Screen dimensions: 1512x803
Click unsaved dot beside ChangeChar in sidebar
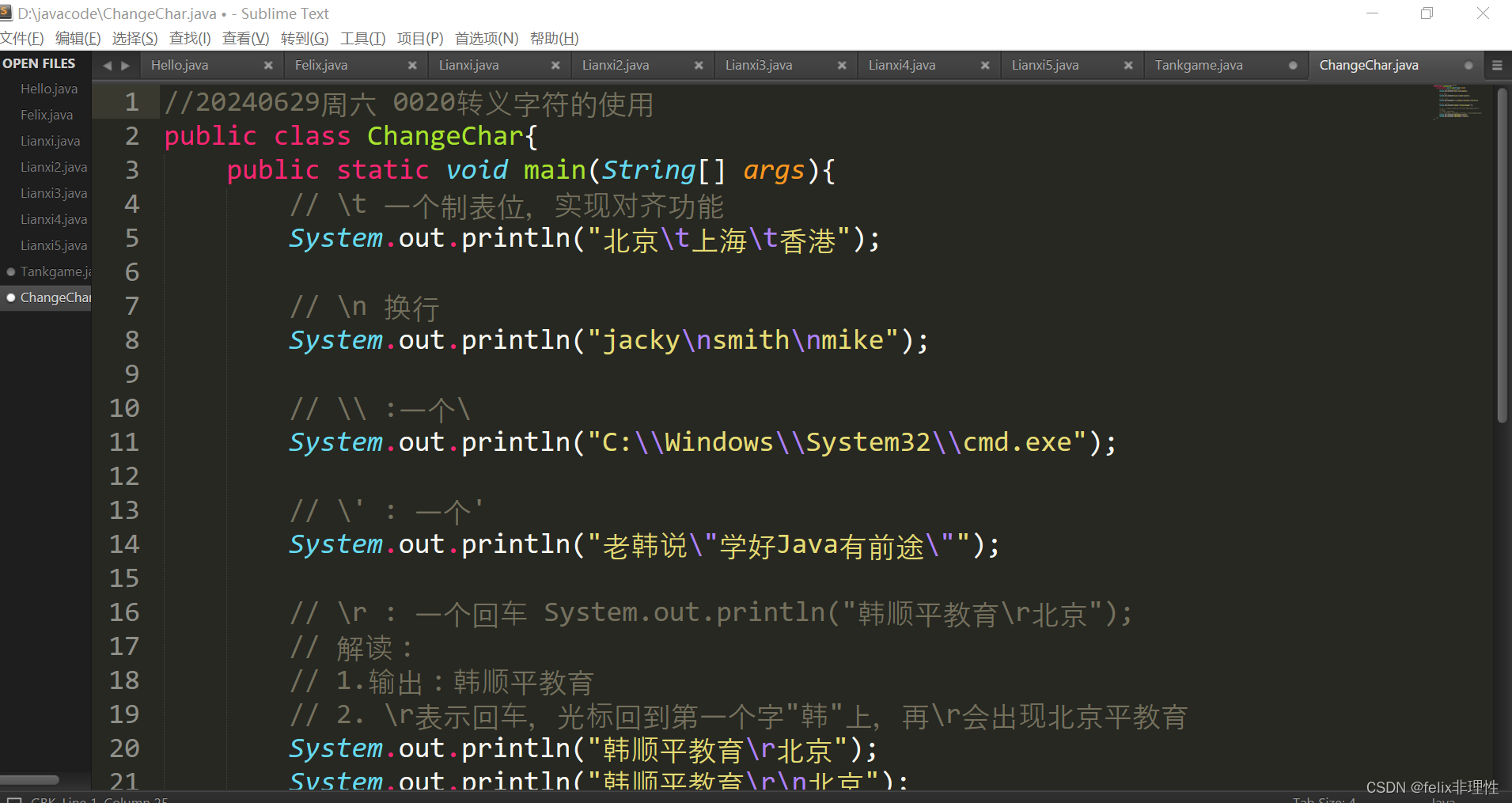point(10,297)
